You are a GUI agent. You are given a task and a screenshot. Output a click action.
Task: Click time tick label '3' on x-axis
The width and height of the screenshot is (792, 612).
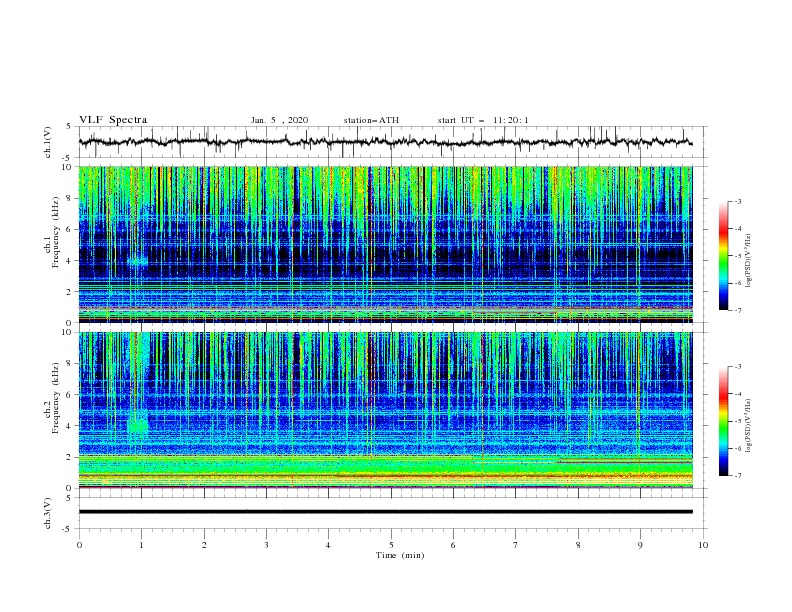point(266,545)
